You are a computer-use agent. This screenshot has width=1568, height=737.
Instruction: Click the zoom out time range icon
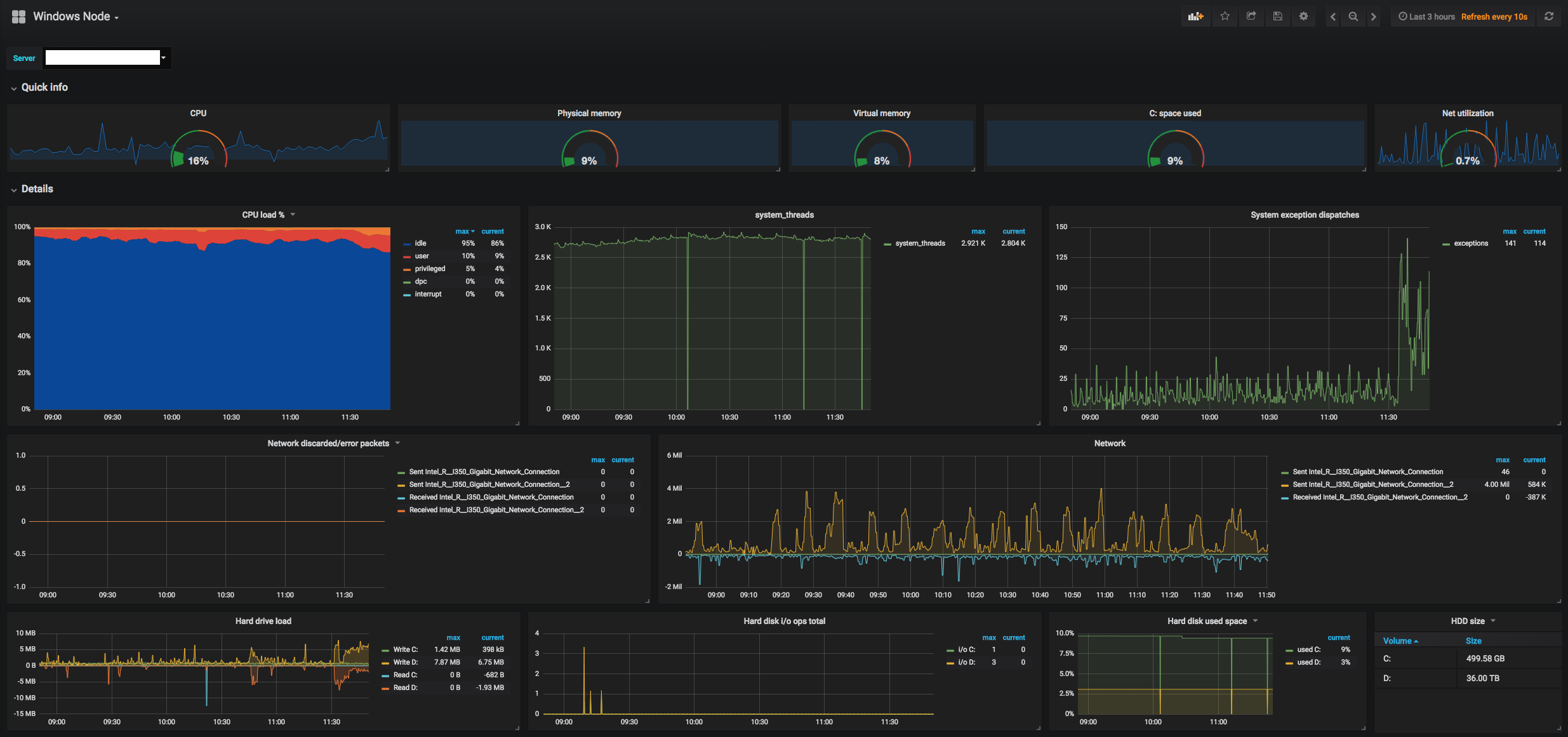click(x=1353, y=17)
